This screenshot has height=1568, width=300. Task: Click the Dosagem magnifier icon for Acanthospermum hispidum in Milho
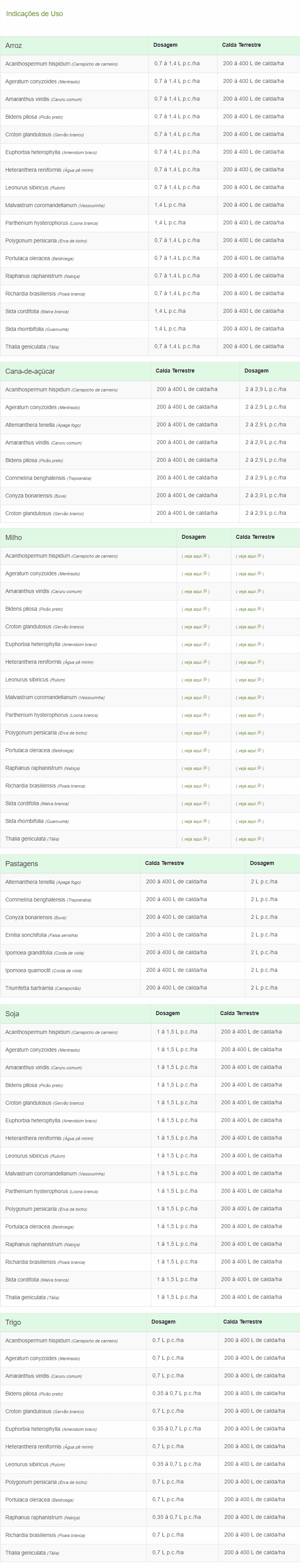[205, 556]
